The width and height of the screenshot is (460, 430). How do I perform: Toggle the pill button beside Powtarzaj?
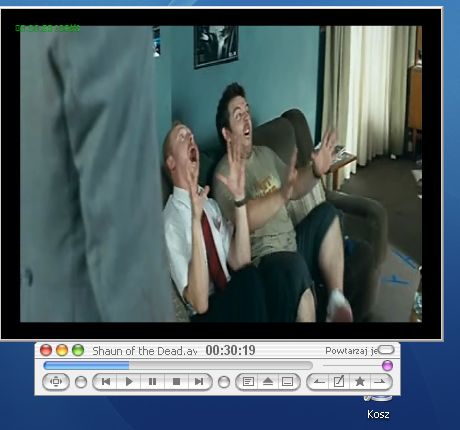coord(386,350)
